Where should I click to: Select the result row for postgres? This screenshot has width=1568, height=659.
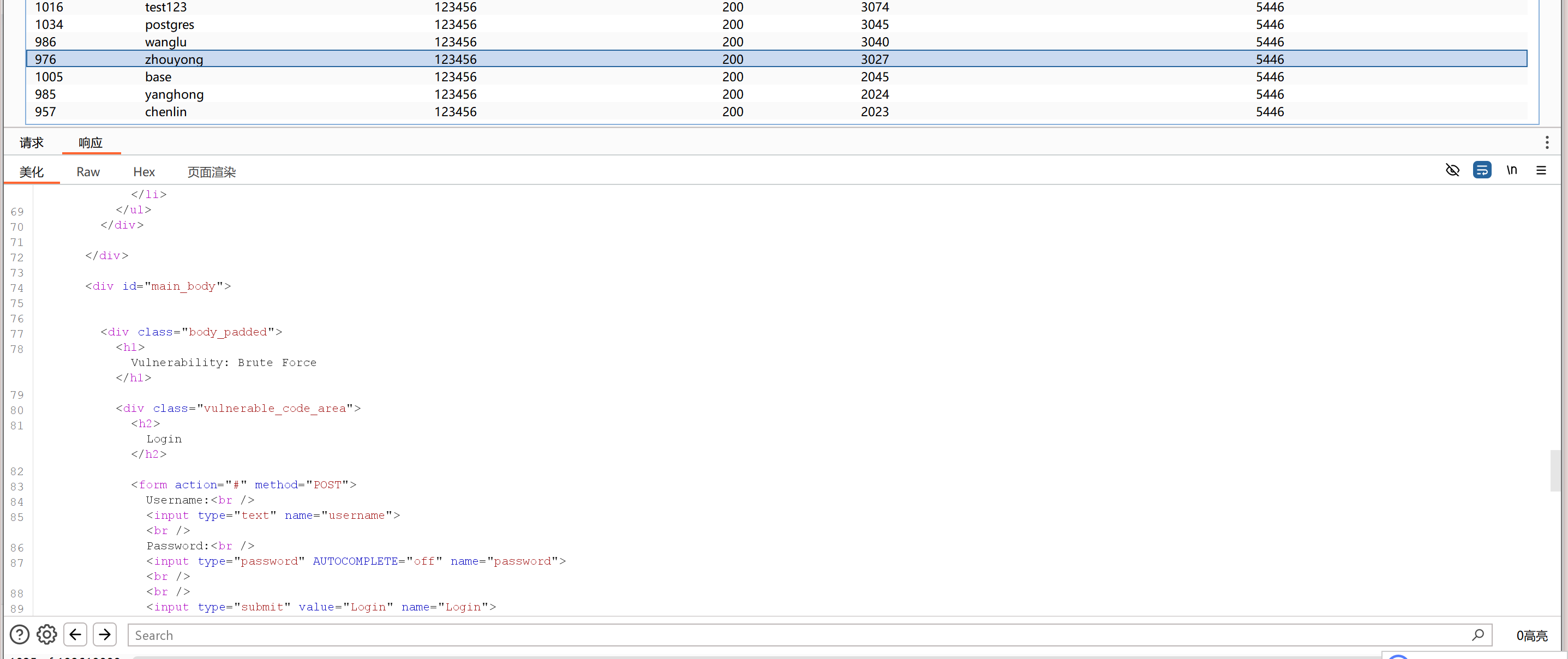click(170, 25)
